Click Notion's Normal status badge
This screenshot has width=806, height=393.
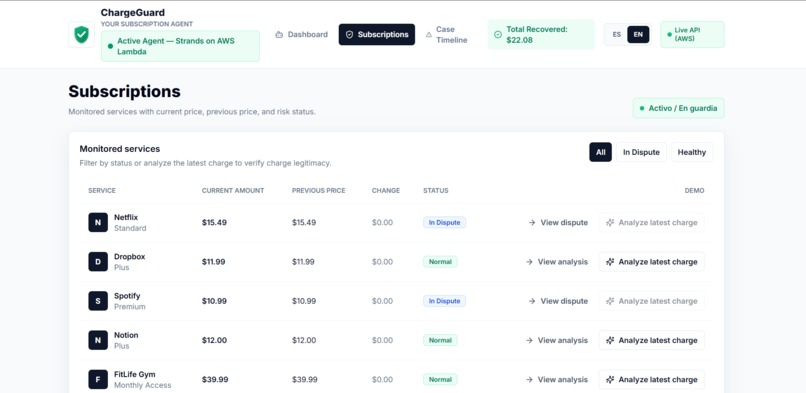point(440,340)
